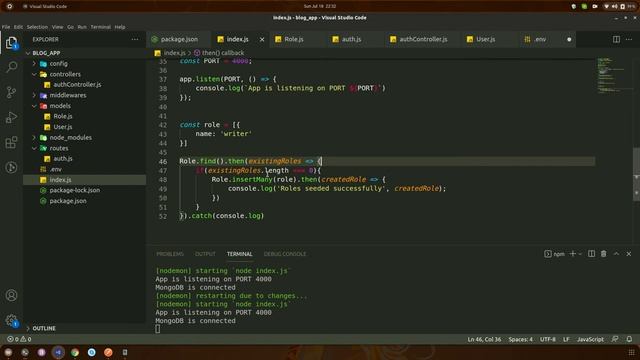The width and height of the screenshot is (640, 360).
Task: Open the Explorer view in activity bar
Action: coord(11,42)
